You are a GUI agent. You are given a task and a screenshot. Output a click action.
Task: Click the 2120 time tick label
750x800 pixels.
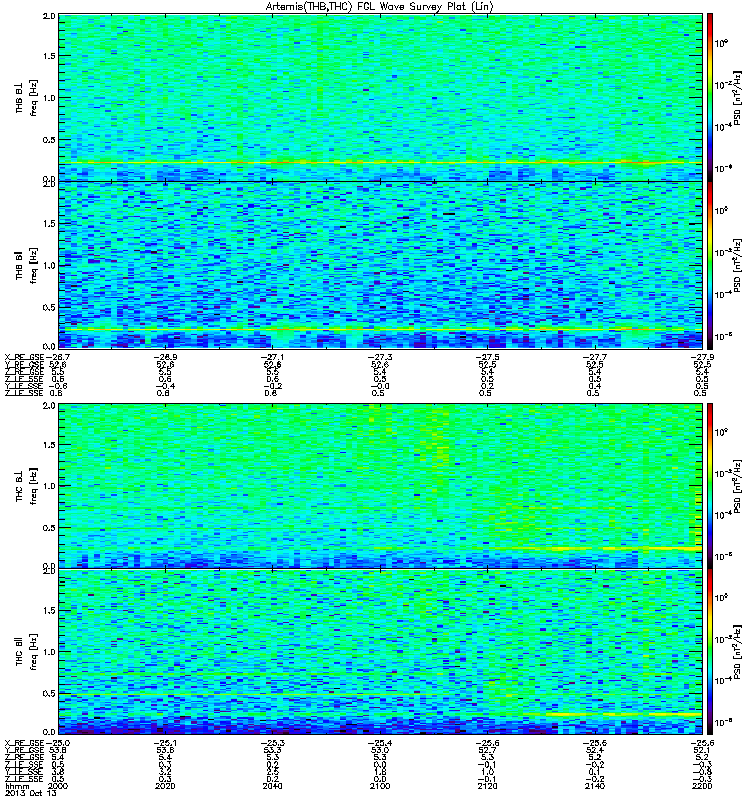(x=487, y=786)
